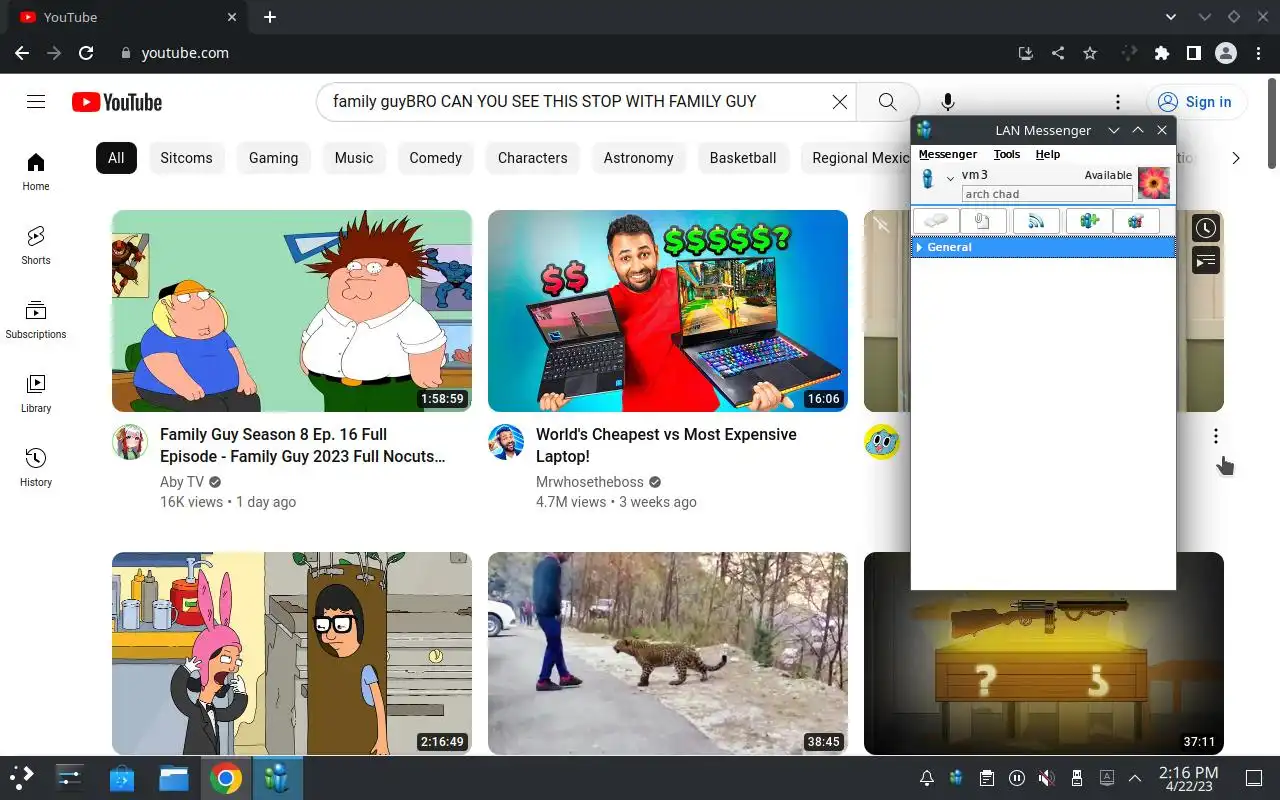Open World's Cheapest vs Most Expensive Laptop title
Image resolution: width=1280 pixels, height=800 pixels.
(666, 445)
